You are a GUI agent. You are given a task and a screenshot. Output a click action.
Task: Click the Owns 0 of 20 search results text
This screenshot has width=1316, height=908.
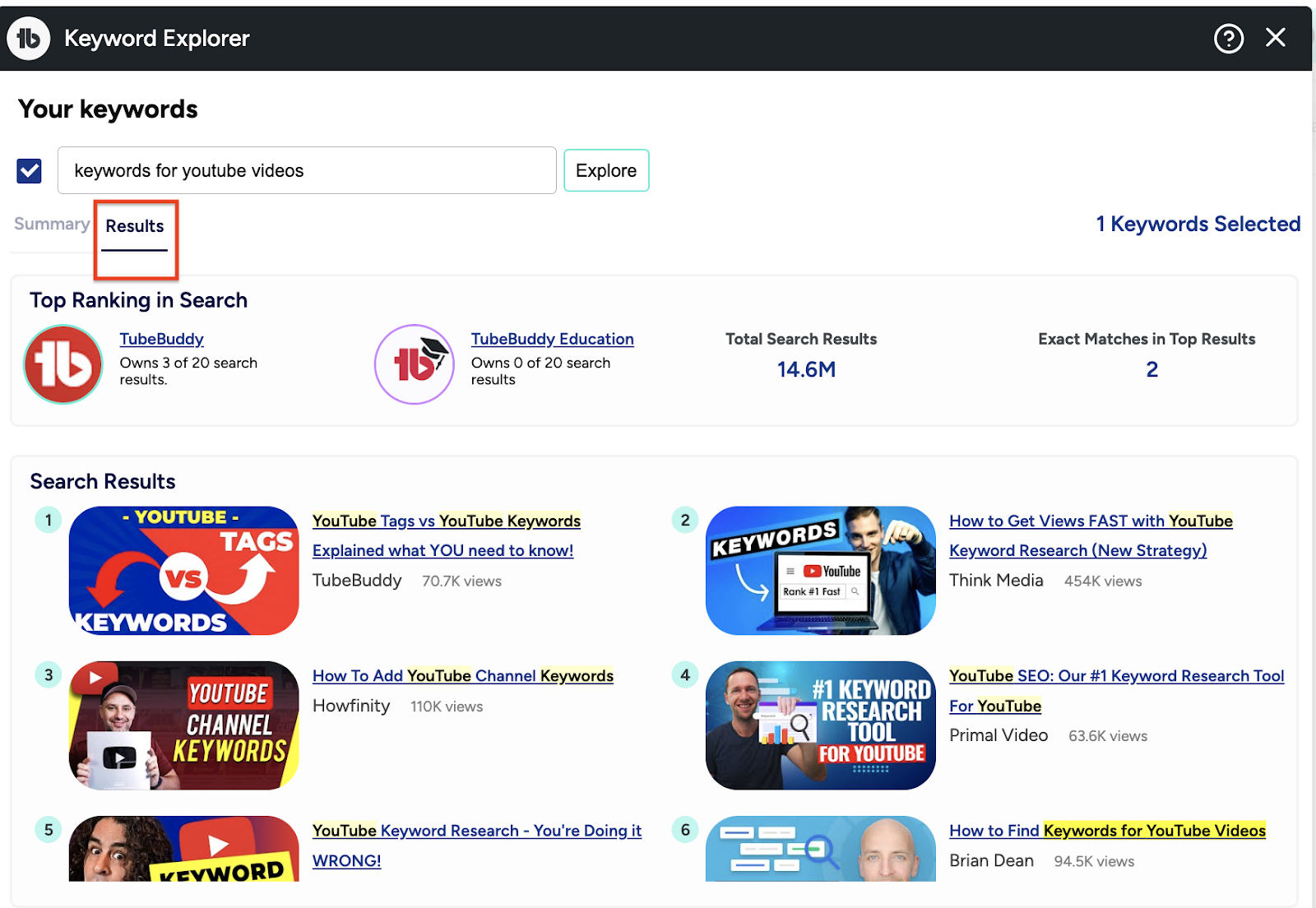pos(540,371)
